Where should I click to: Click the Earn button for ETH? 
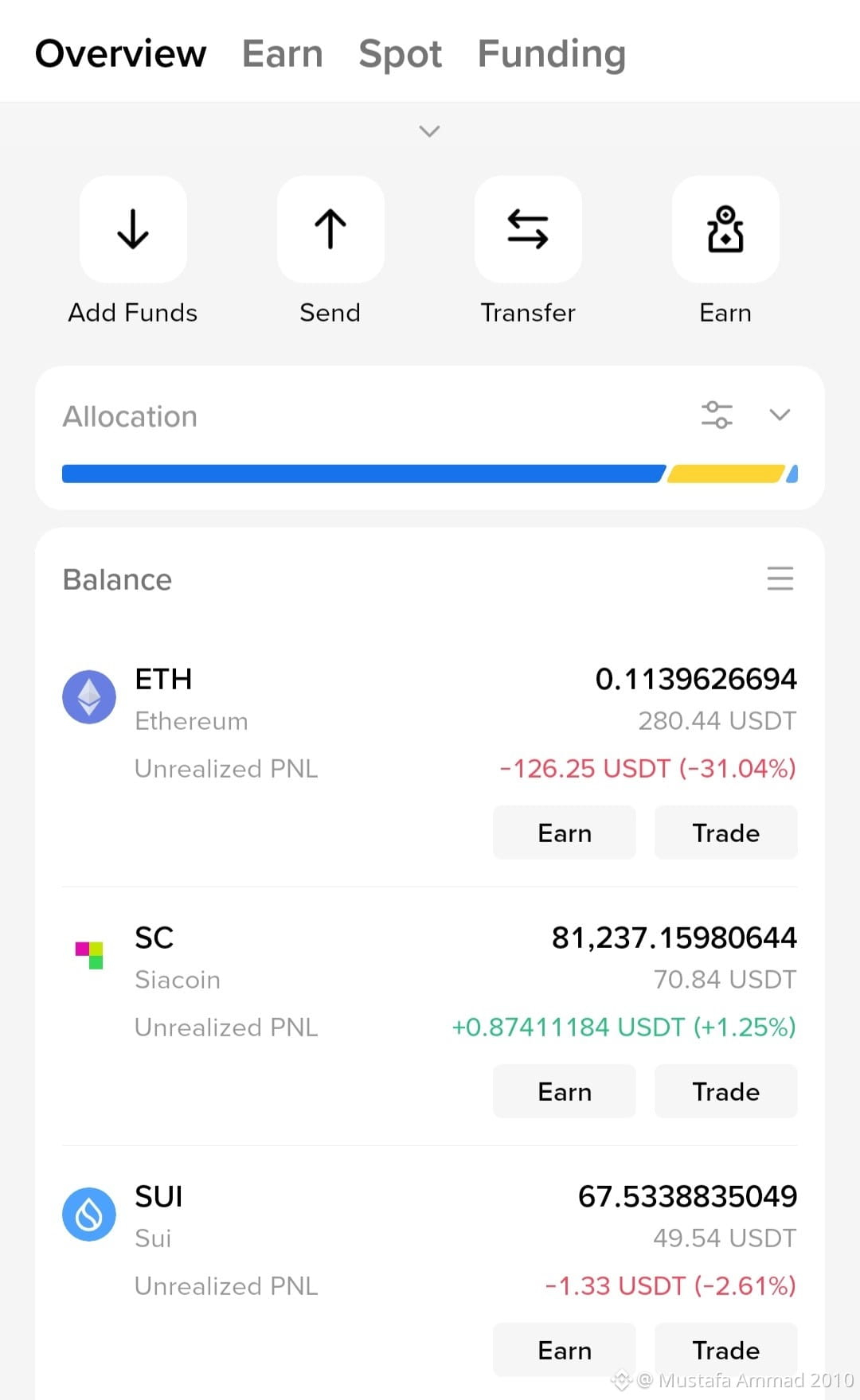[x=565, y=833]
